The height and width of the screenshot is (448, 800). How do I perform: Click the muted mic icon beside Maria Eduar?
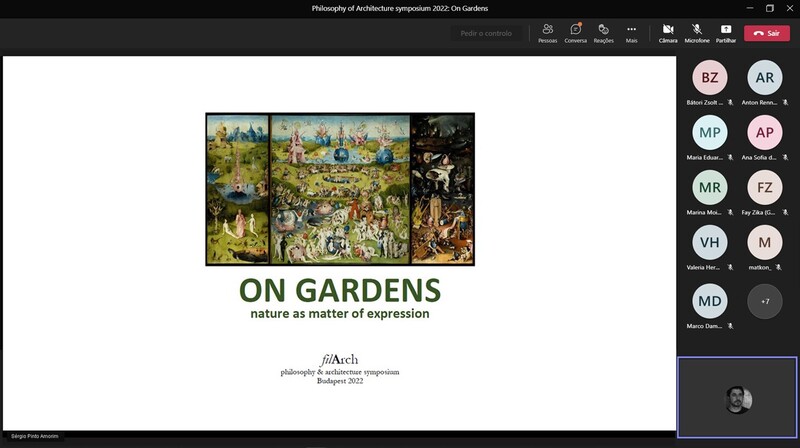click(x=731, y=158)
